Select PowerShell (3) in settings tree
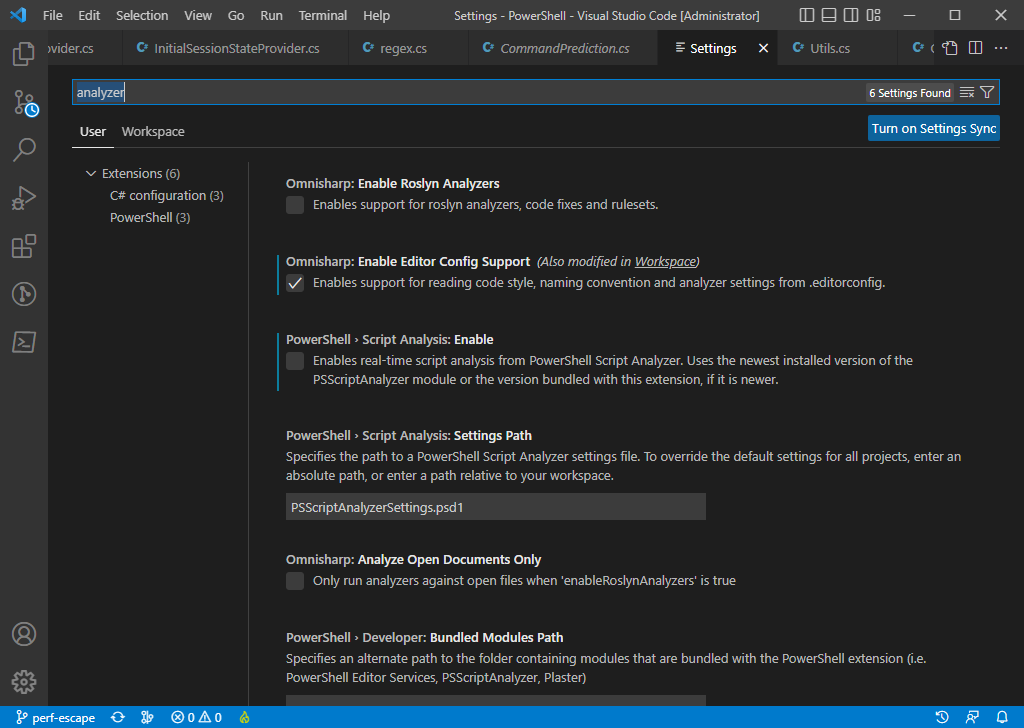The width and height of the screenshot is (1024, 728). [x=150, y=217]
